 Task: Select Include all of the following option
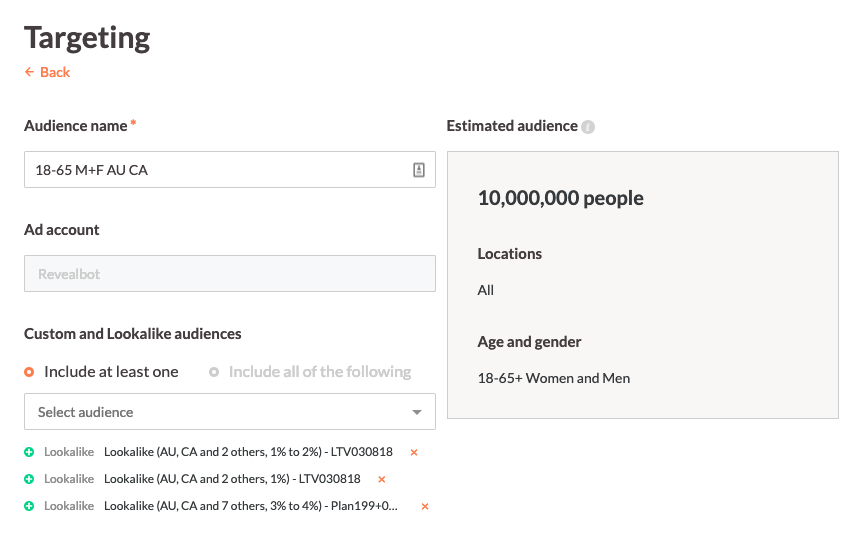pos(214,372)
